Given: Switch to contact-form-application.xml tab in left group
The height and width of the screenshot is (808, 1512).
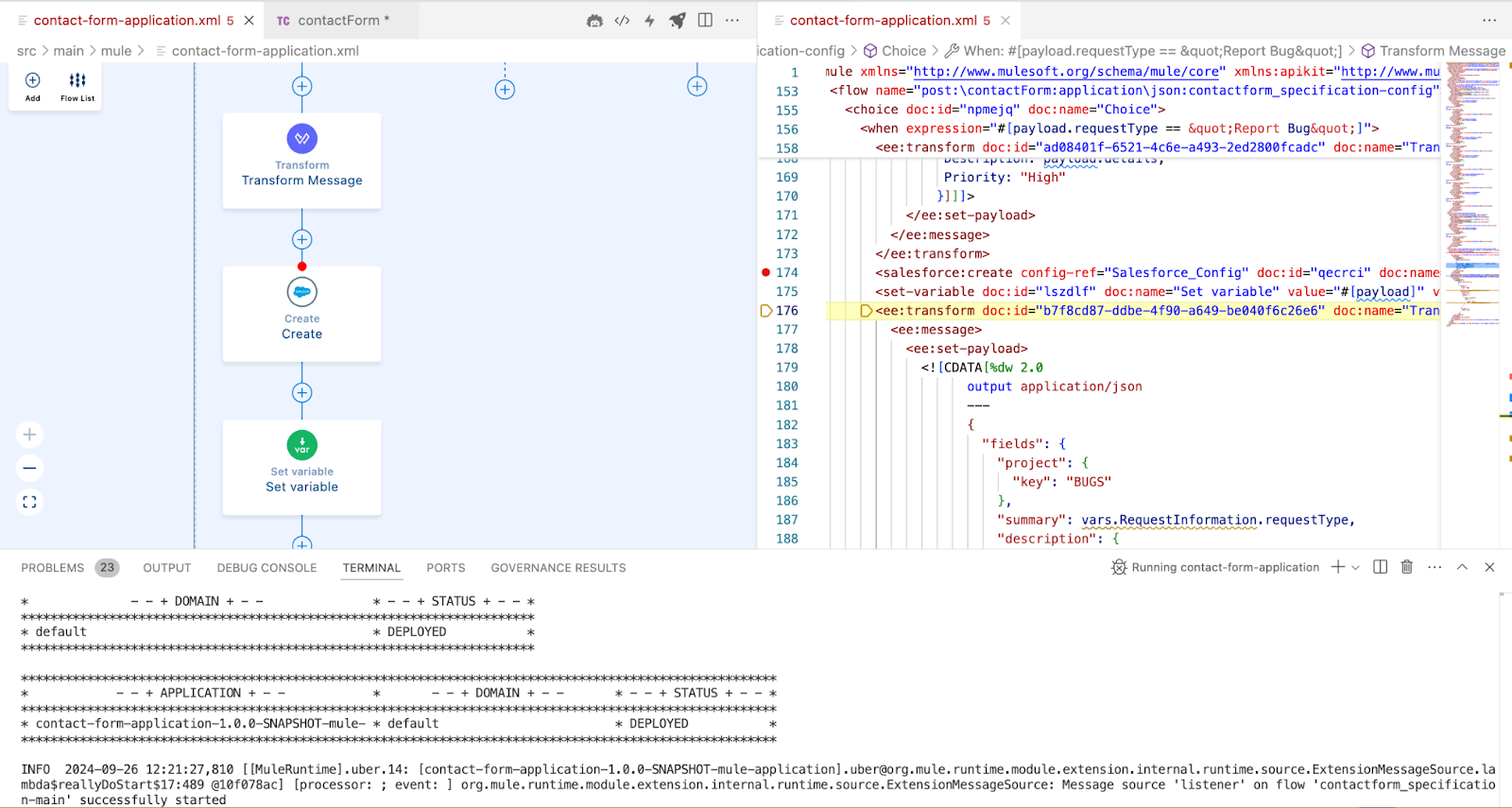Looking at the screenshot, I should coord(127,21).
